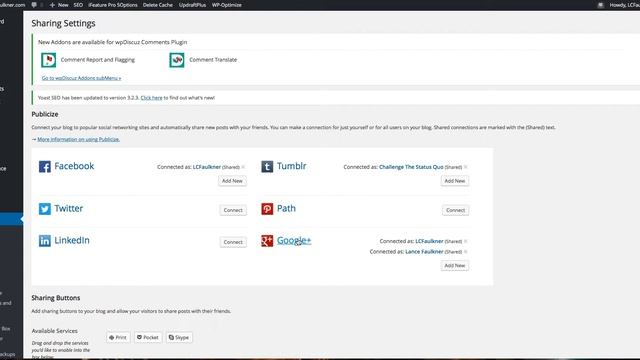This screenshot has height=360, width=640.
Task: Click the Available Services label
Action: pyautogui.click(x=54, y=331)
